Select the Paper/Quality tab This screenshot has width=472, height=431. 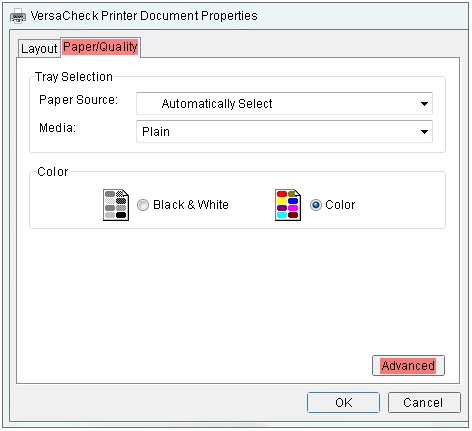click(x=100, y=47)
